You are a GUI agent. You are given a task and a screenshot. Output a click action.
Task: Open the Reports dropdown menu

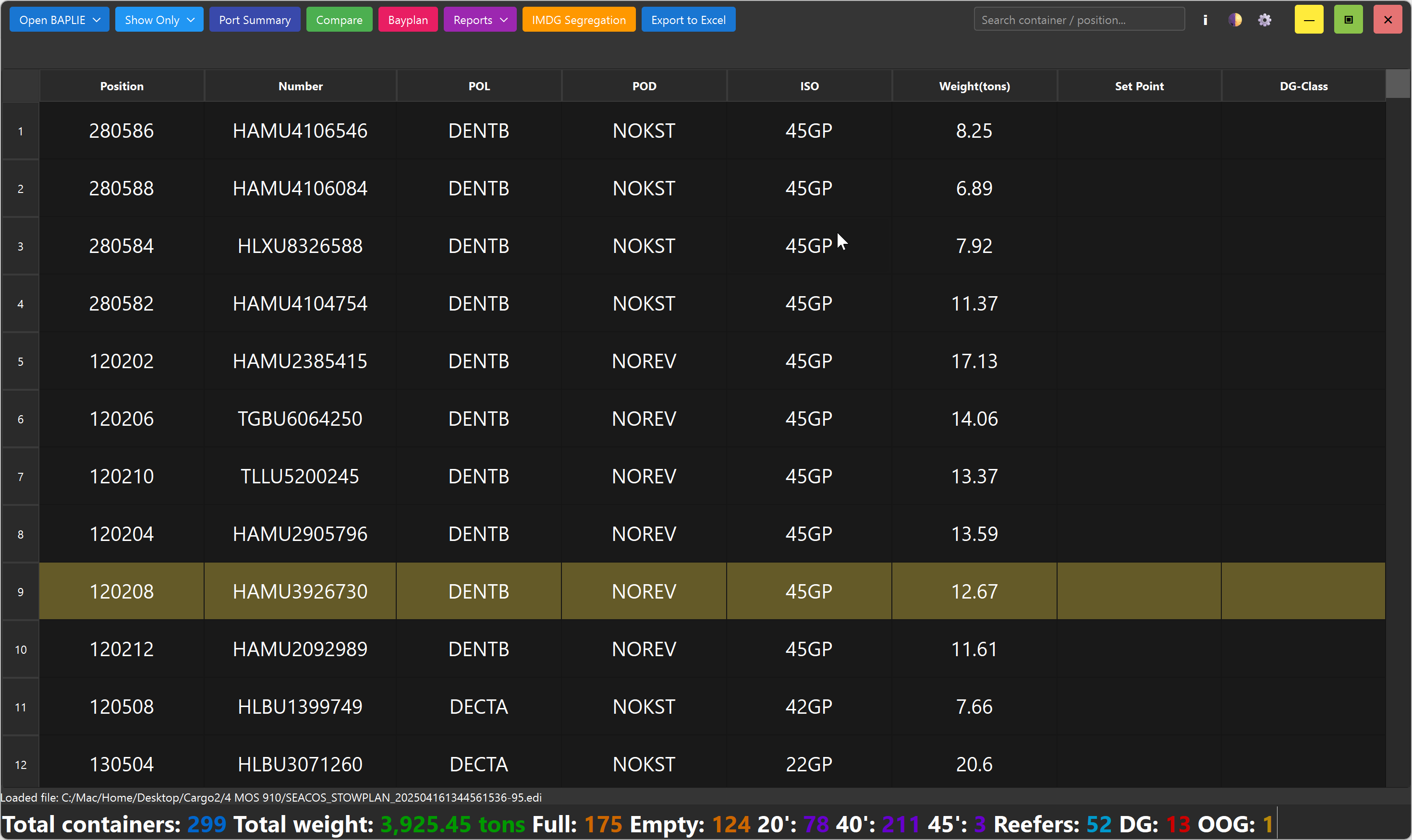(x=480, y=20)
